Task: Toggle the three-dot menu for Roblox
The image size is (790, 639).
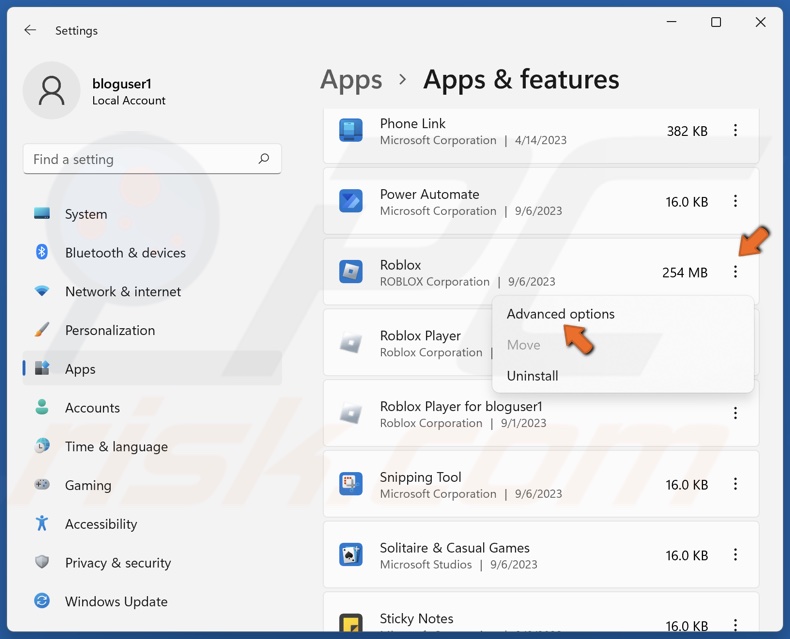Action: [x=735, y=272]
